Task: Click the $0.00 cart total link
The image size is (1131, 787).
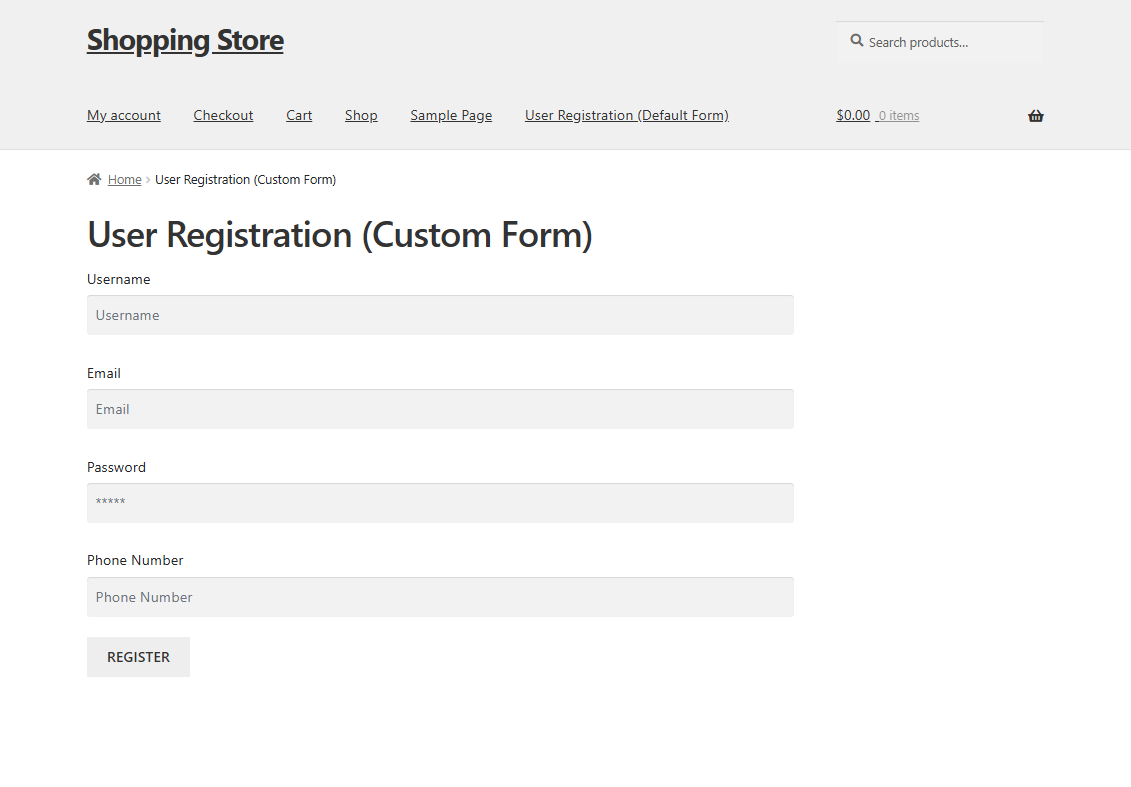Action: tap(853, 115)
